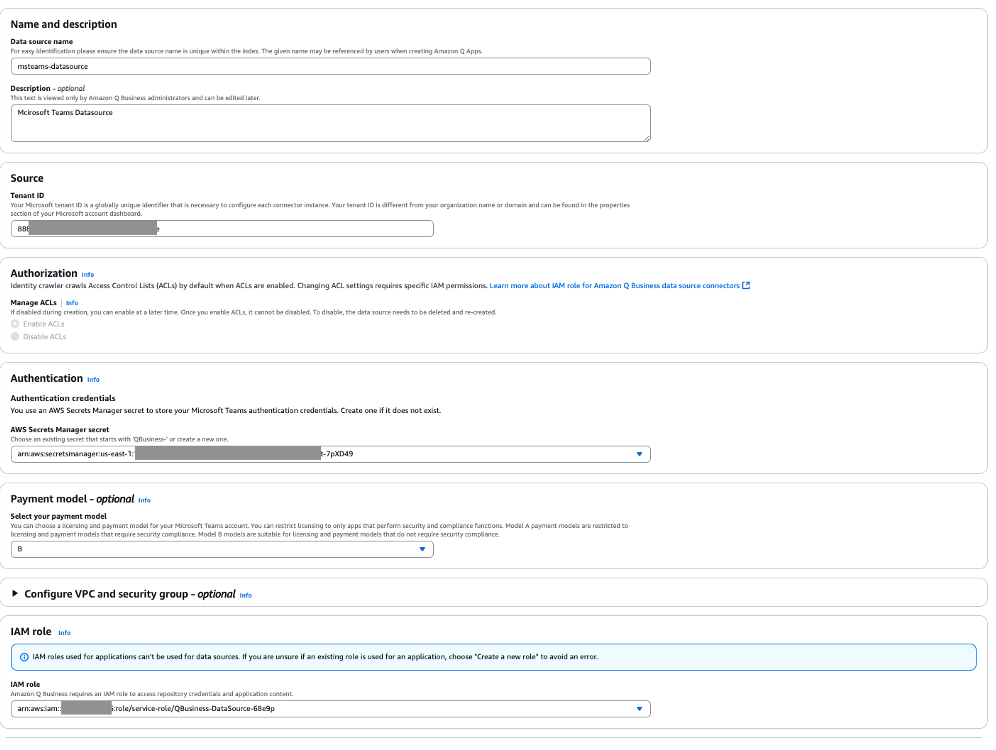The image size is (996, 750).
Task: Edit the Description text area
Action: click(x=330, y=123)
